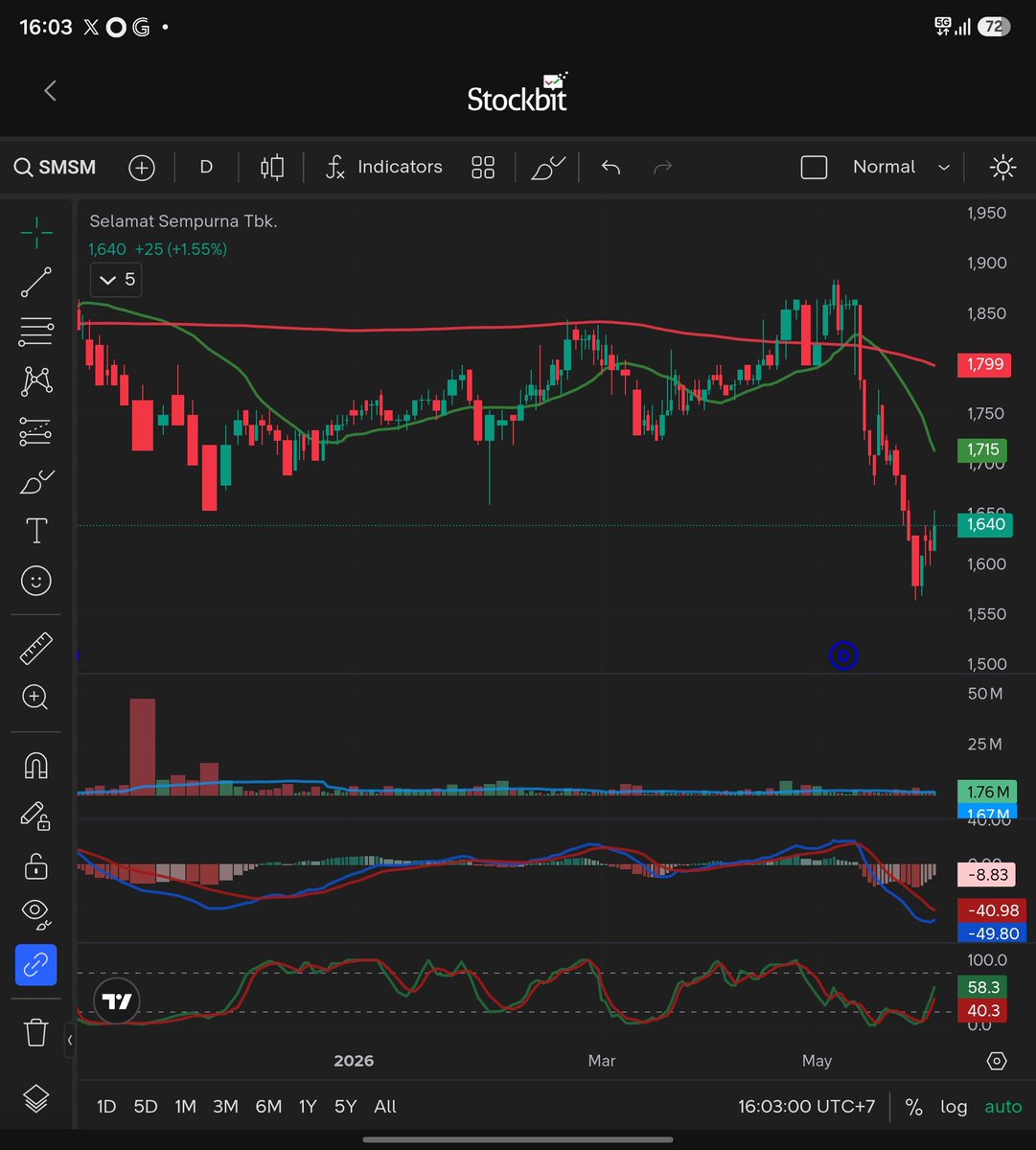Redo the chart action
1036x1150 pixels.
pyautogui.click(x=662, y=168)
